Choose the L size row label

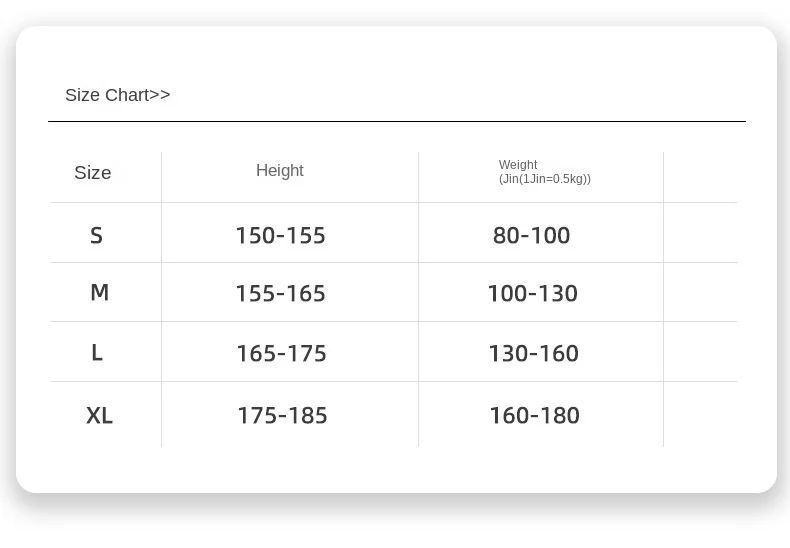pos(97,353)
